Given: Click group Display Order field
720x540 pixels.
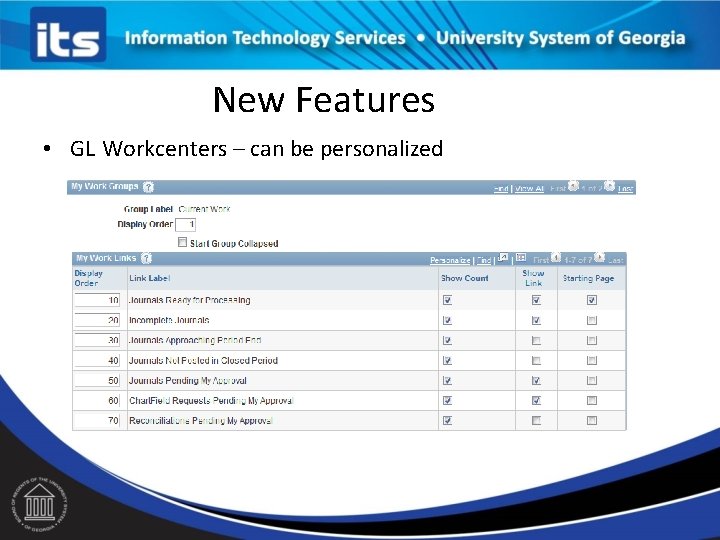Looking at the screenshot, I should [186, 225].
